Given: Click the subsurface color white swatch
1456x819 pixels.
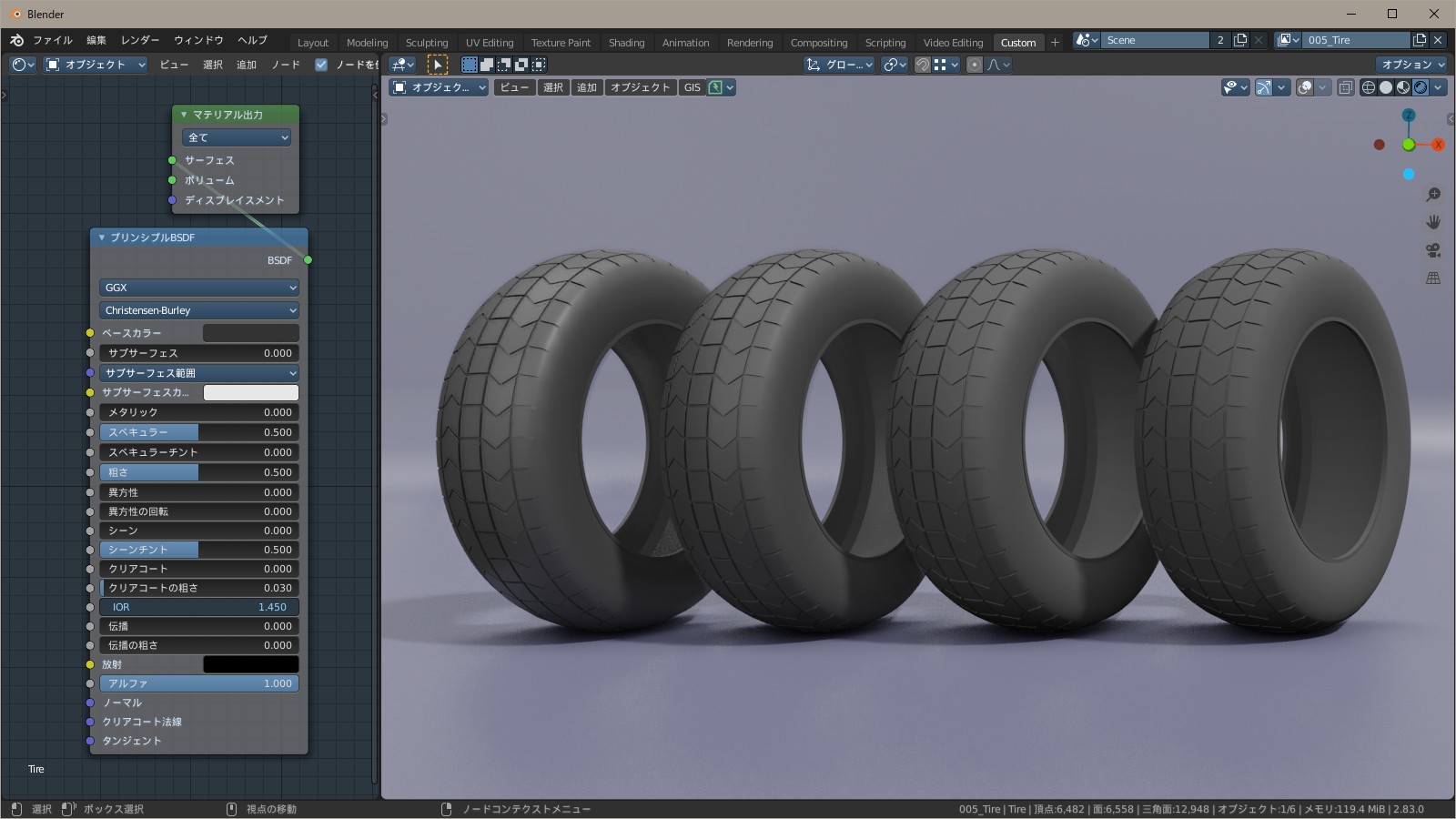Looking at the screenshot, I should [250, 392].
